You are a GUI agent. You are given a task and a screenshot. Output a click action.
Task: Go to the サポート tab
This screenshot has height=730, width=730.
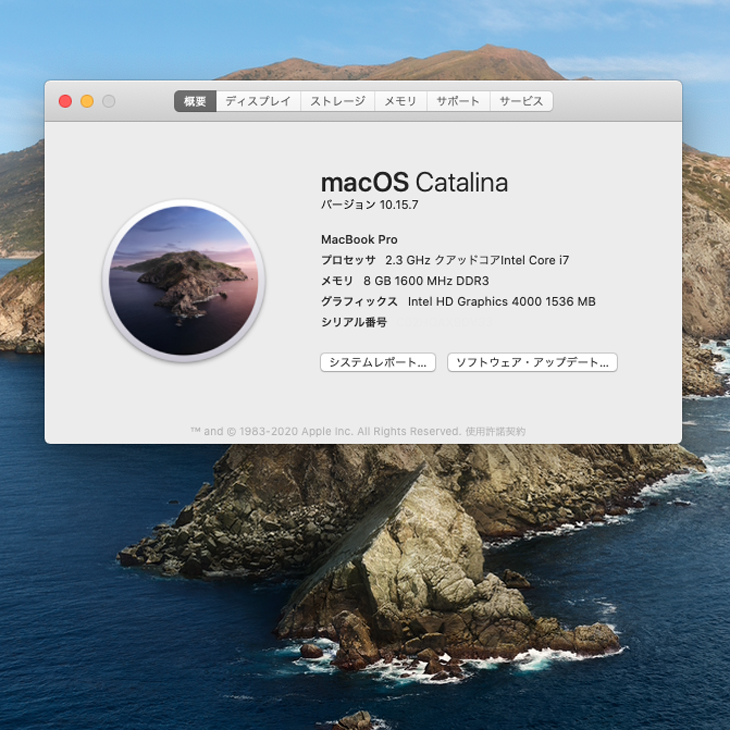tap(458, 101)
